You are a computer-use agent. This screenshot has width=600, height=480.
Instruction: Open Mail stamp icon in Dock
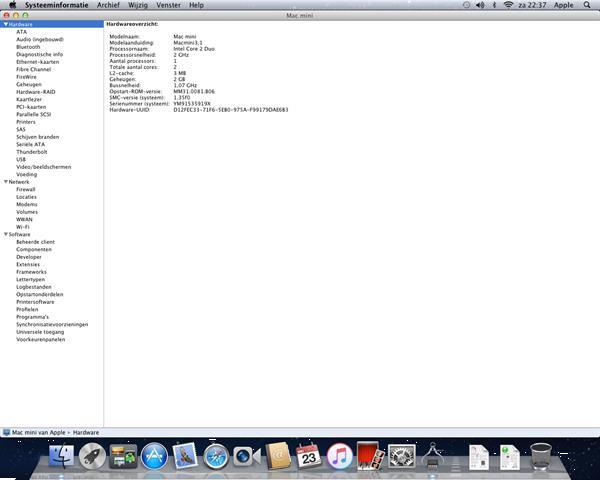point(185,456)
